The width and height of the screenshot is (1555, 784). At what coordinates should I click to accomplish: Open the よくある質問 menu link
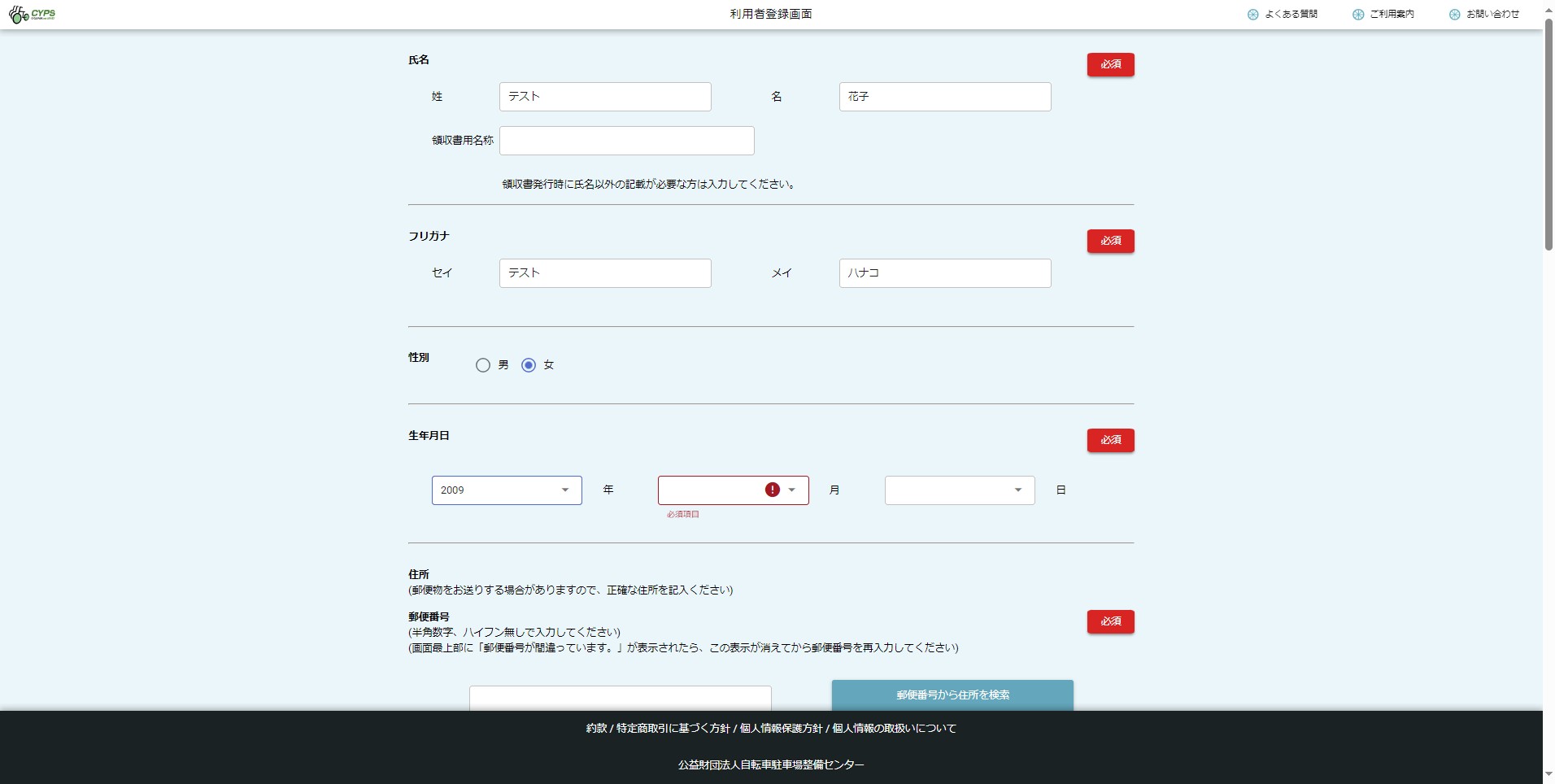click(1291, 15)
